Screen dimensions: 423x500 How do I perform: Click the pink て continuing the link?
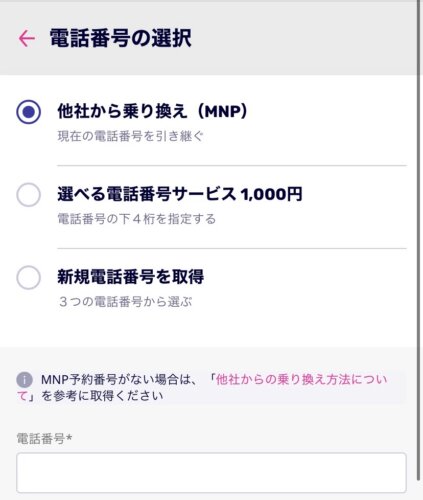22,396
